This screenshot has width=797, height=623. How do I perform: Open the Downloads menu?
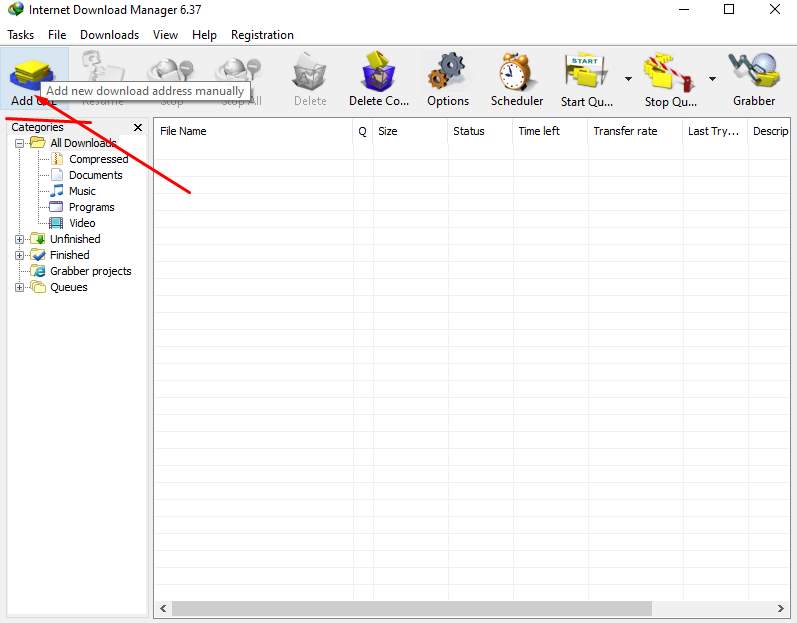coord(109,35)
